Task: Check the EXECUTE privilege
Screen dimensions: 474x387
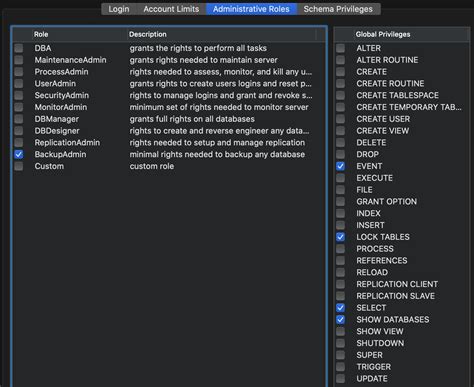Action: [x=340, y=178]
